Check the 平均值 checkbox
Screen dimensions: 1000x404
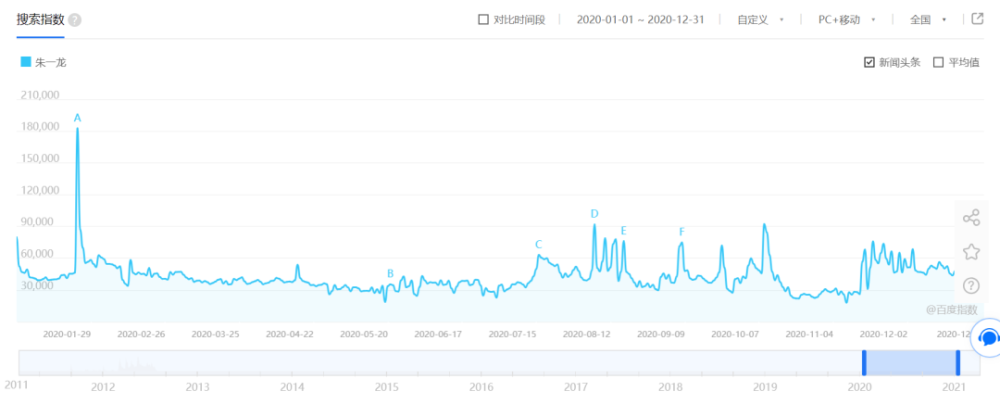938,62
